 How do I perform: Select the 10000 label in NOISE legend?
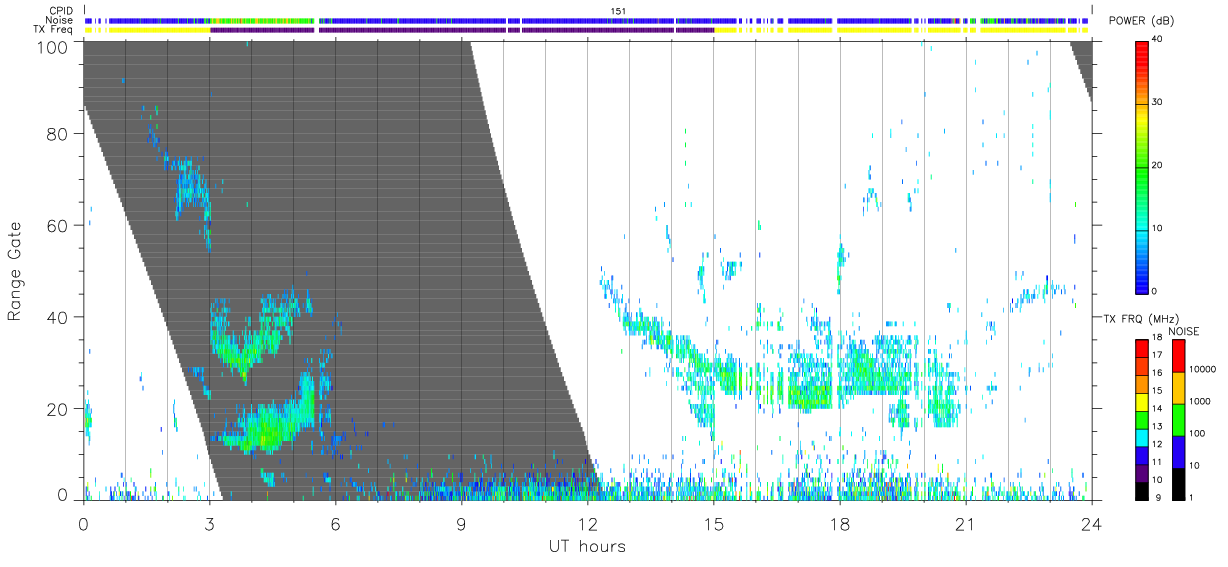(x=1204, y=370)
